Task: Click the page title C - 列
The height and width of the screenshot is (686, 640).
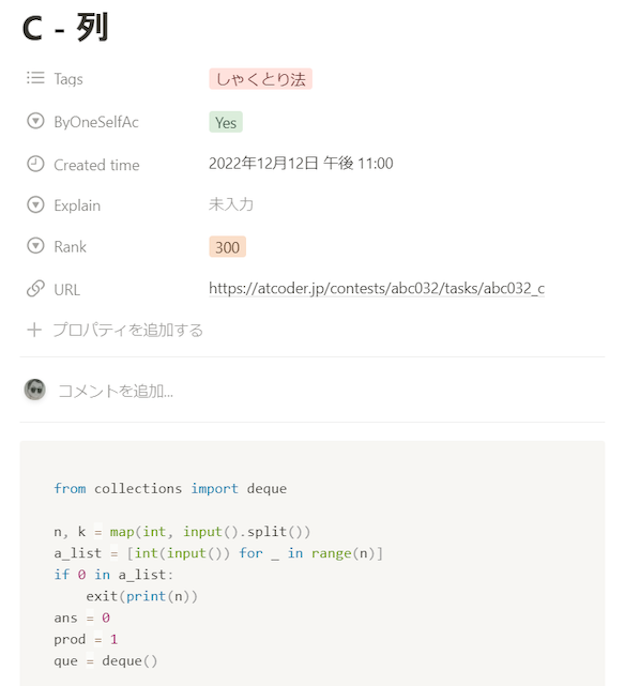Action: (65, 28)
